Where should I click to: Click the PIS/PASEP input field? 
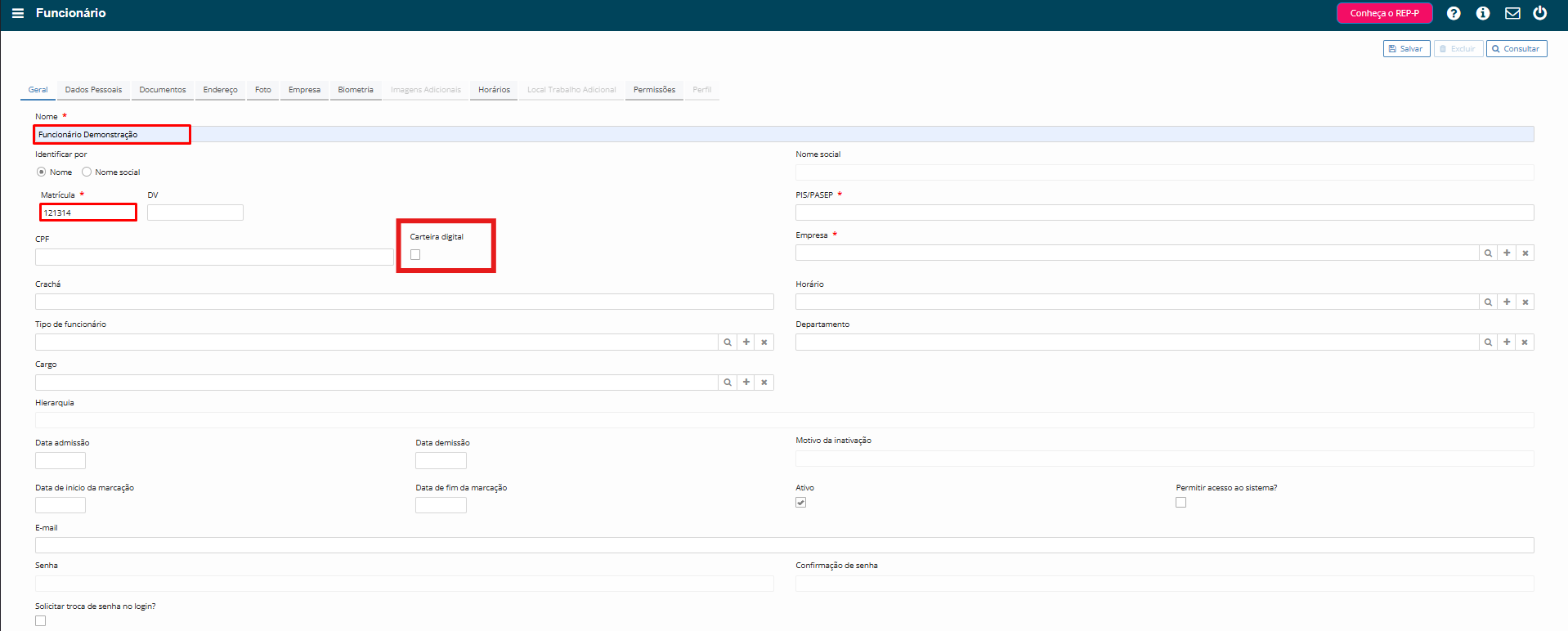click(1165, 213)
